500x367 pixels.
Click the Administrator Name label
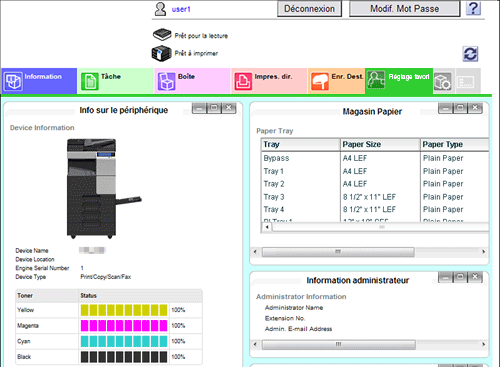(294, 308)
